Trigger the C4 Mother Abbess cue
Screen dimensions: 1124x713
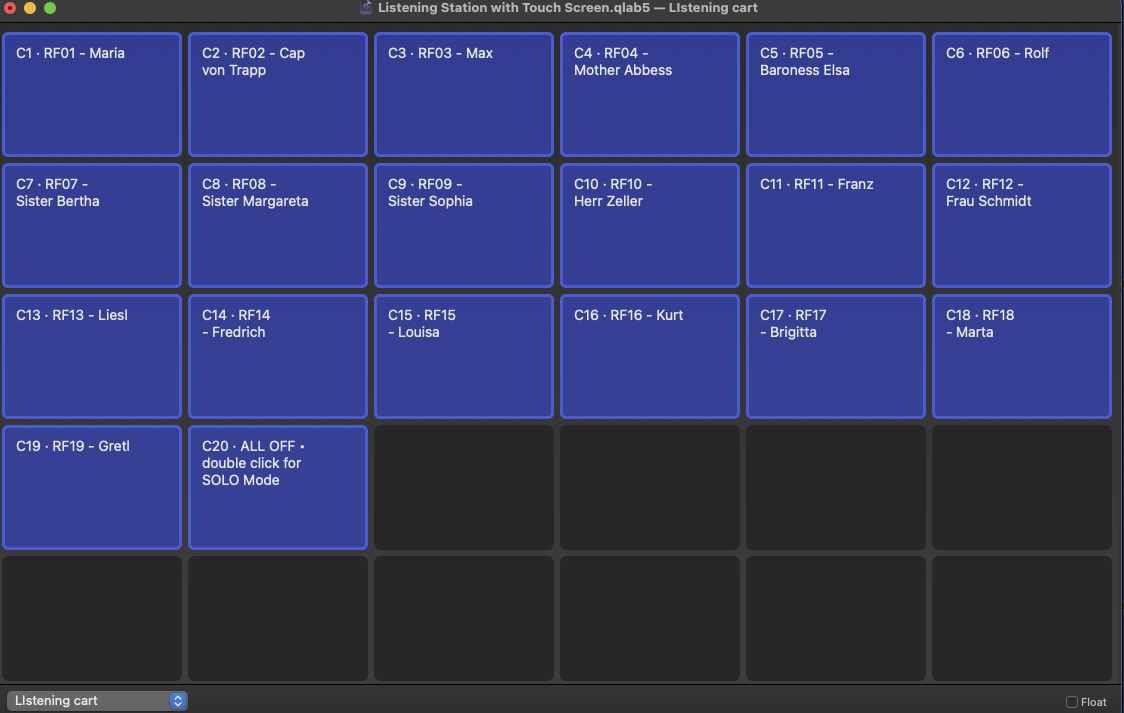coord(650,95)
